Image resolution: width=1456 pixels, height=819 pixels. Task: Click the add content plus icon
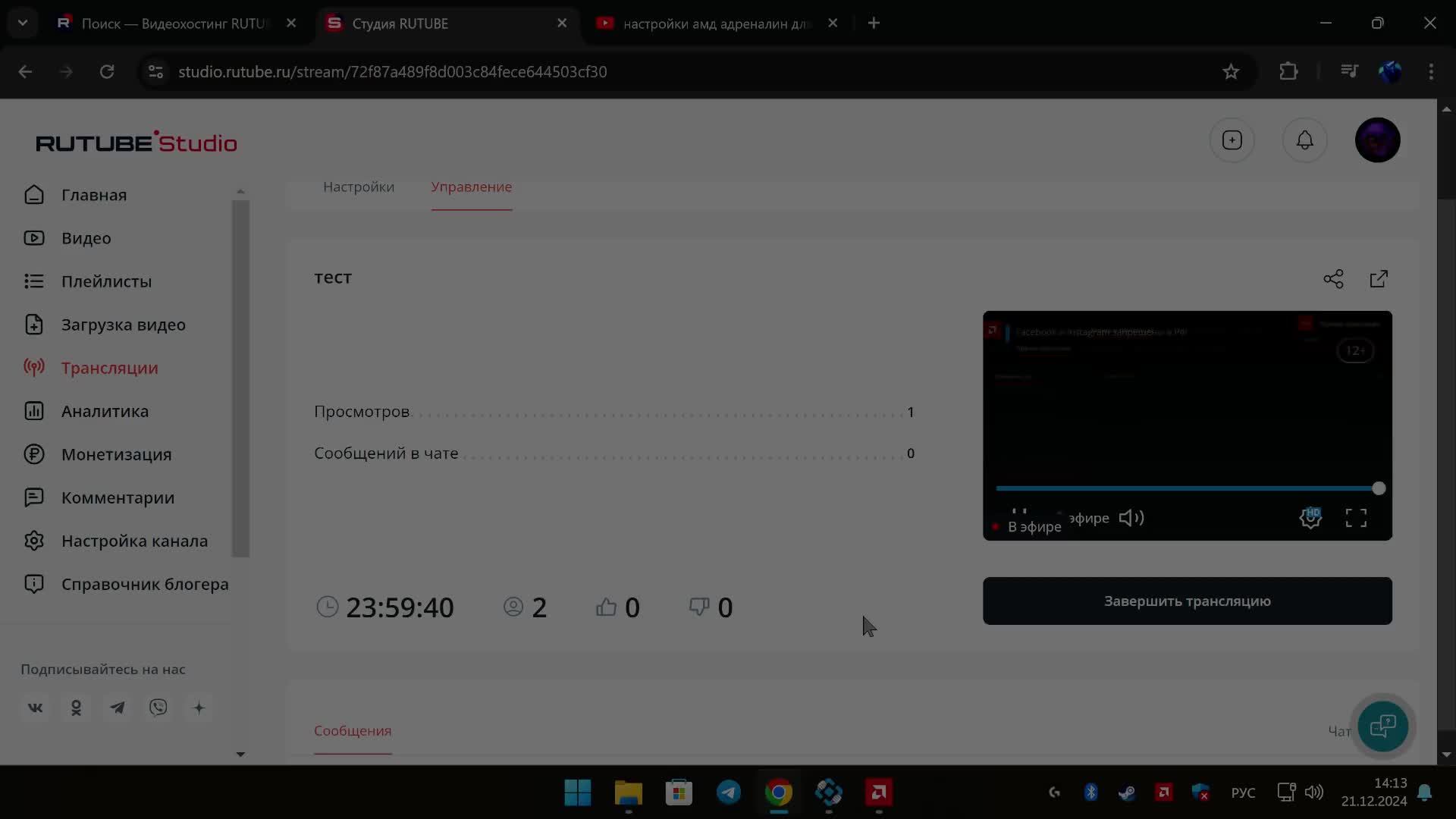(1232, 140)
